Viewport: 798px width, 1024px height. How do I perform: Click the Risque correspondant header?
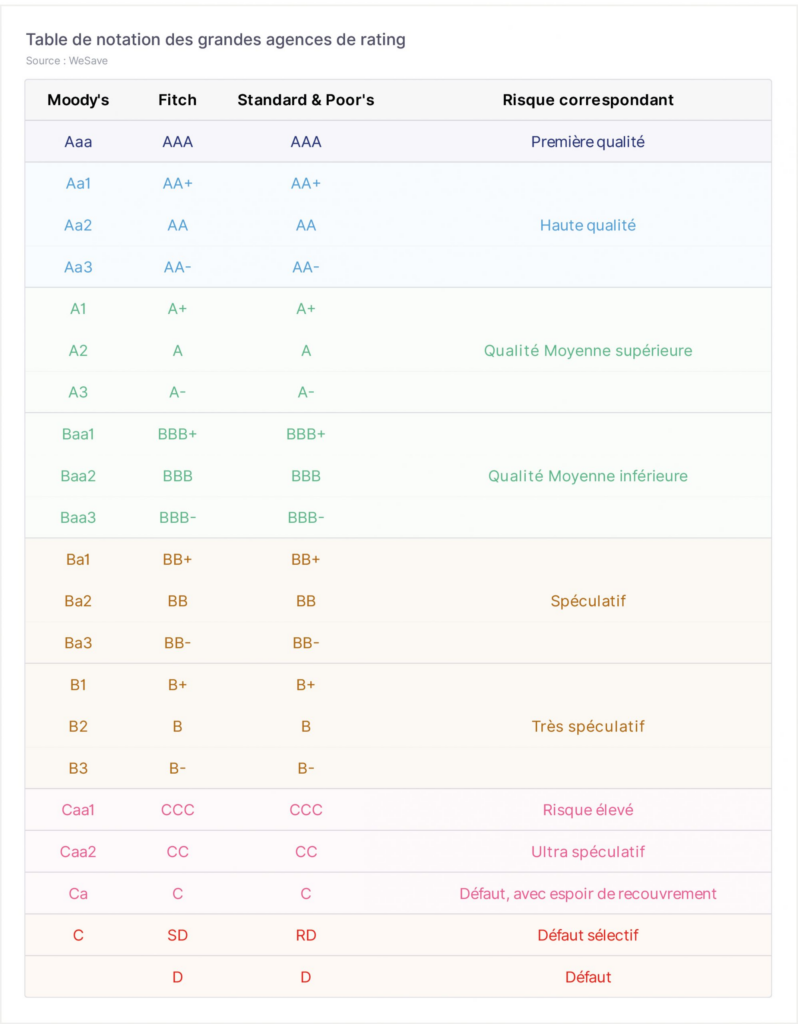coord(588,100)
